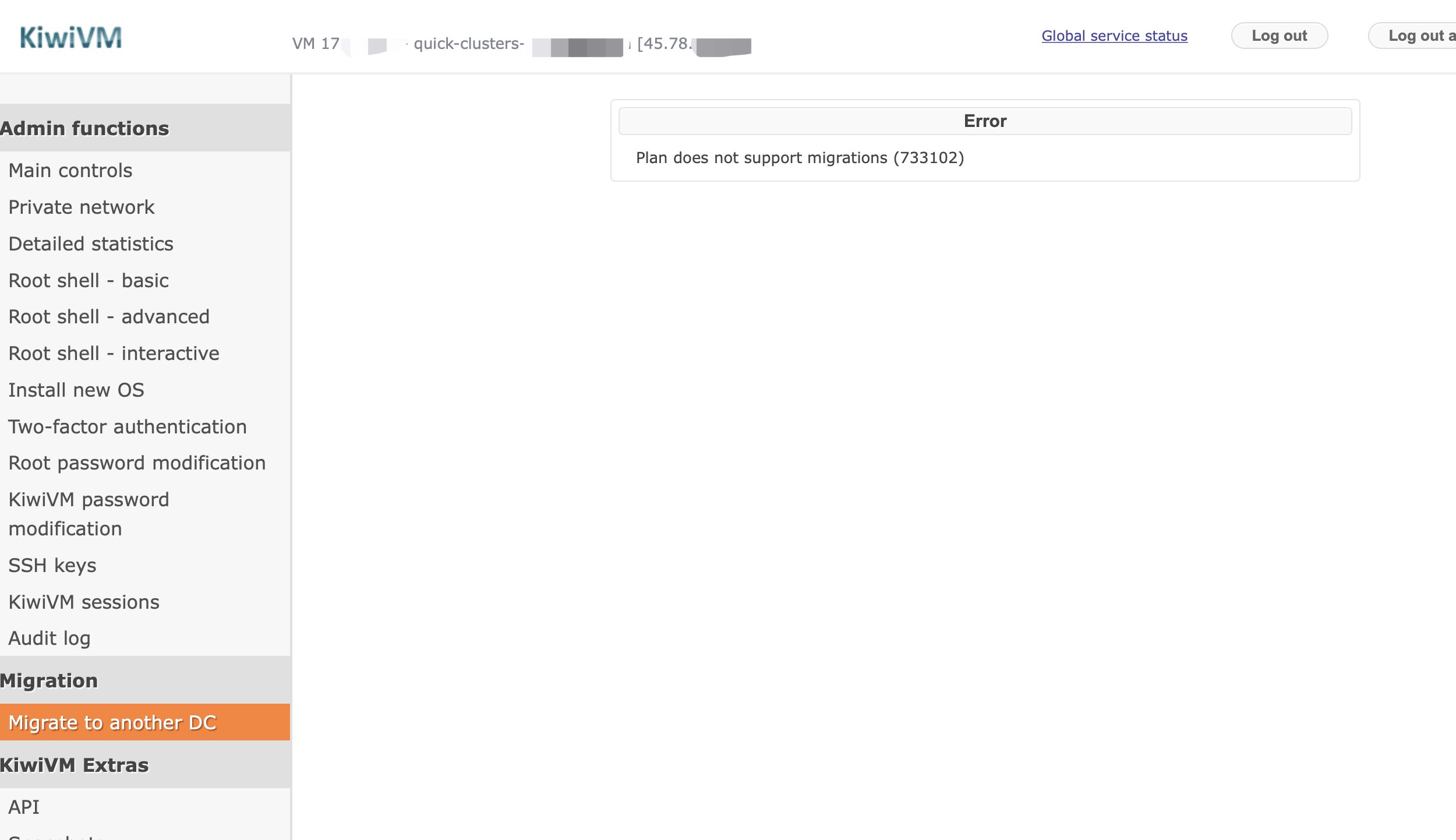Viewport: 1456px width, 840px height.
Task: Open Root shell - advanced
Action: point(145,316)
